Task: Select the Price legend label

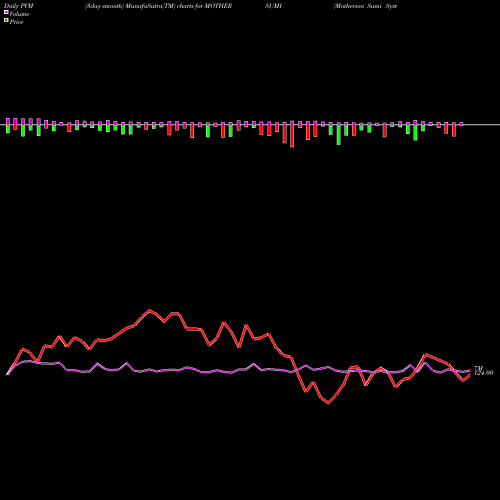Action: (x=16, y=22)
